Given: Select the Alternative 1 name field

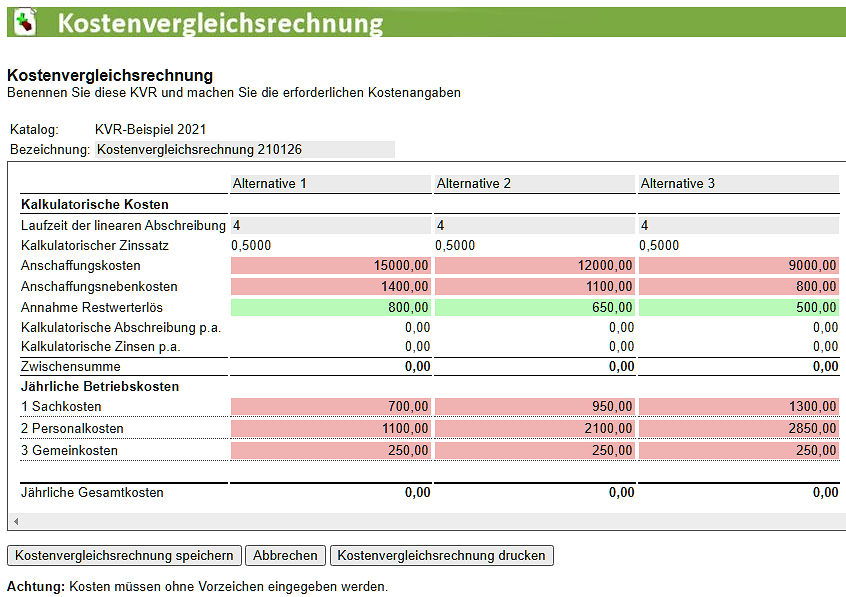Looking at the screenshot, I should (x=331, y=184).
